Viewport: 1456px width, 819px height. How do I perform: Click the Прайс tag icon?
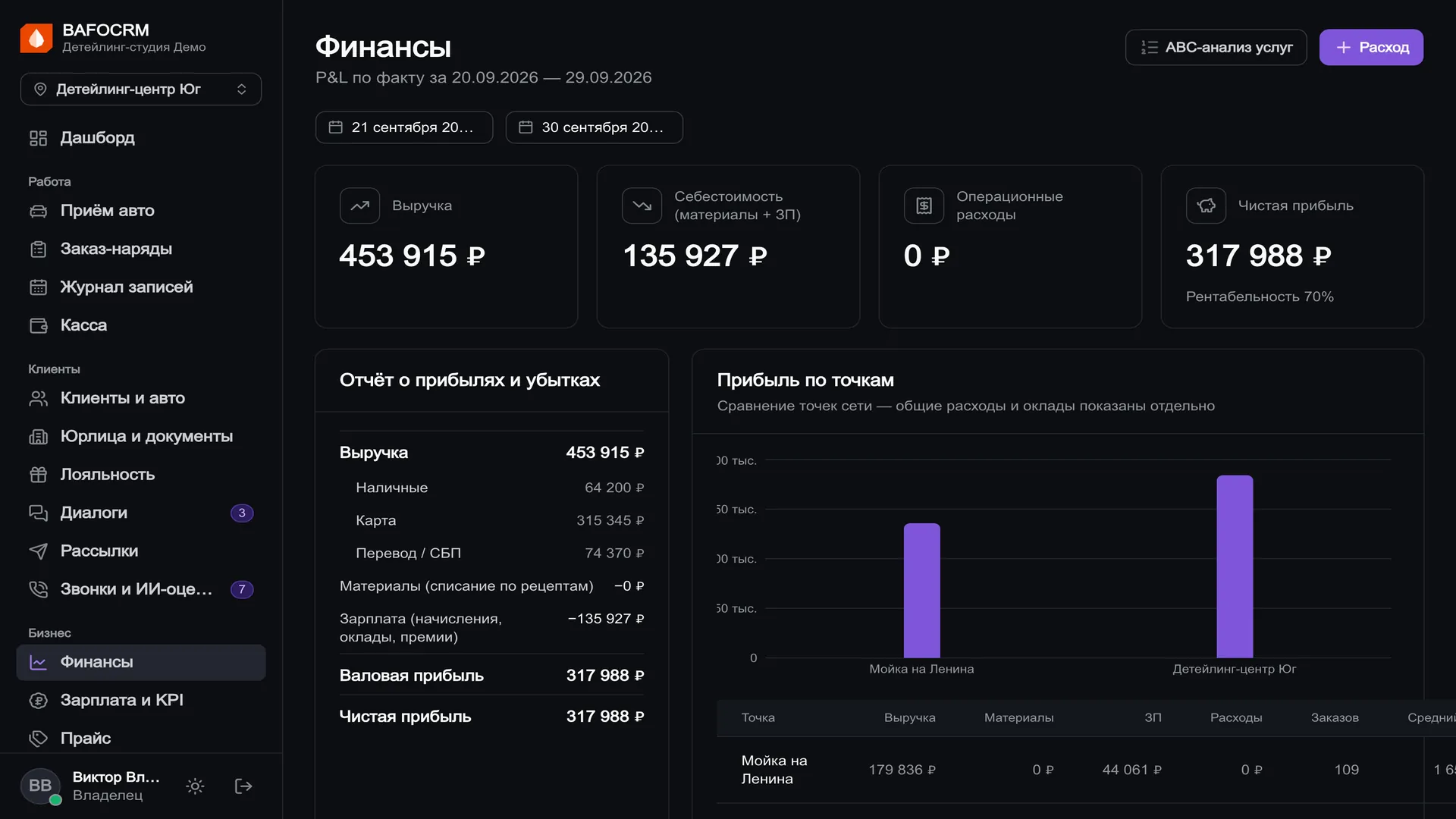[39, 739]
